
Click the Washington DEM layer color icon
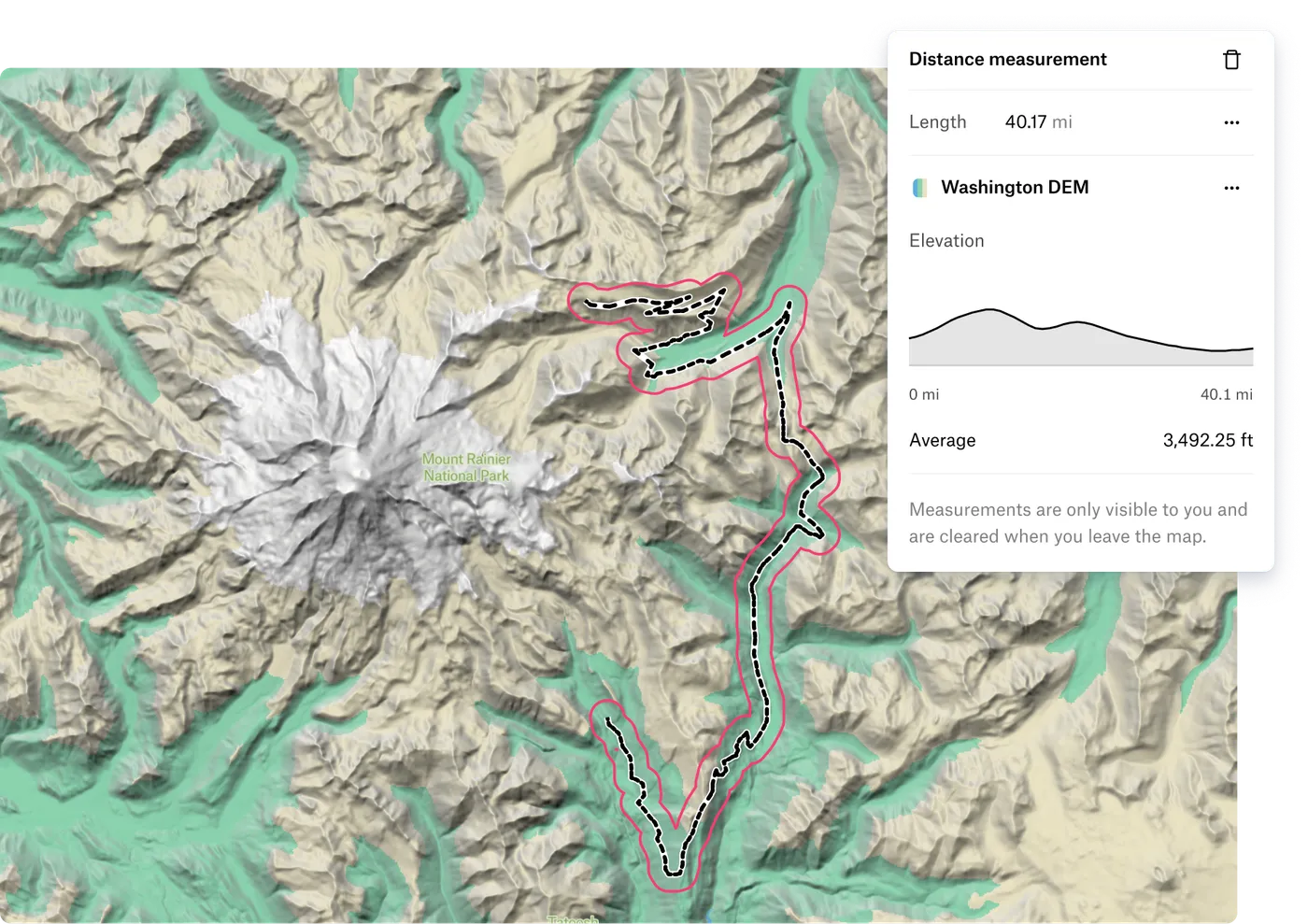click(919, 188)
